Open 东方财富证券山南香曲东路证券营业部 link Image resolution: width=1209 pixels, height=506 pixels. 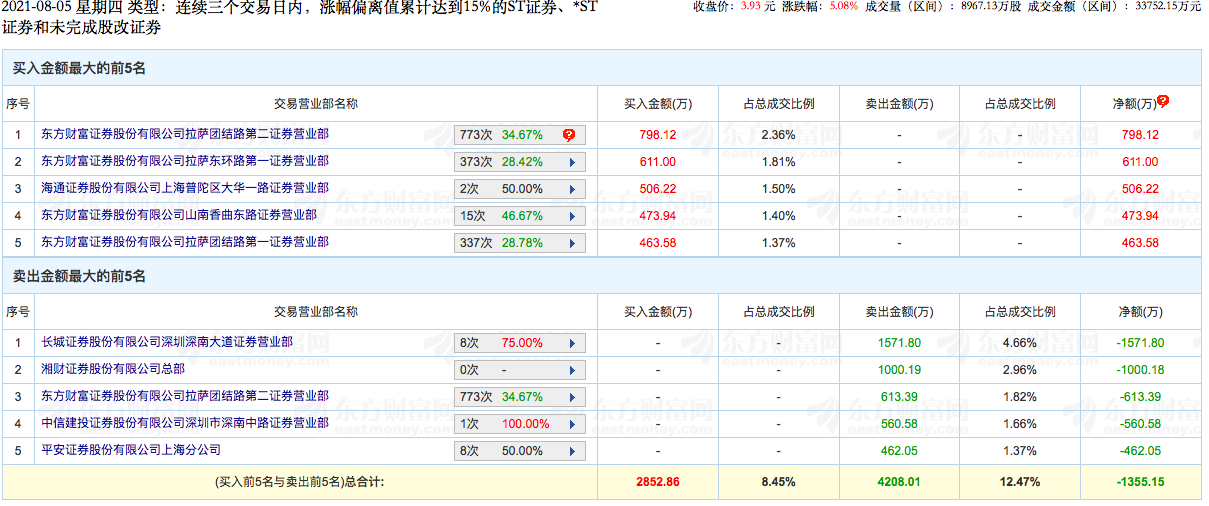point(179,215)
